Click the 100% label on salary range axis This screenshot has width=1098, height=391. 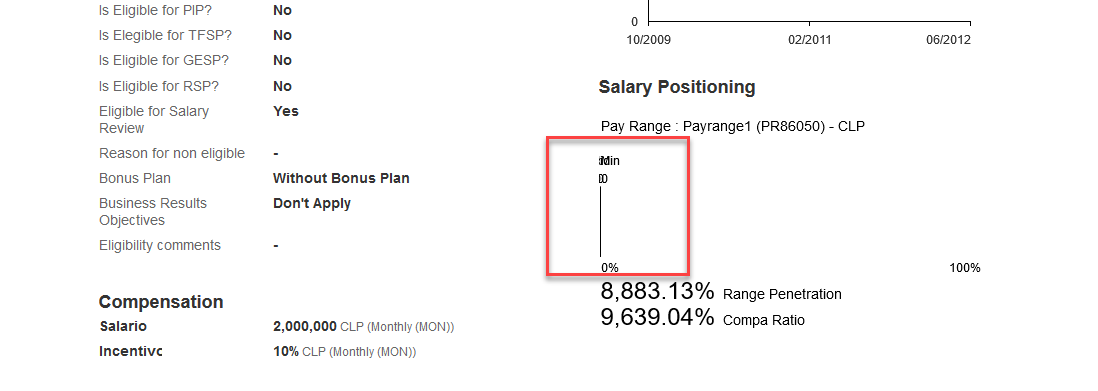(964, 268)
